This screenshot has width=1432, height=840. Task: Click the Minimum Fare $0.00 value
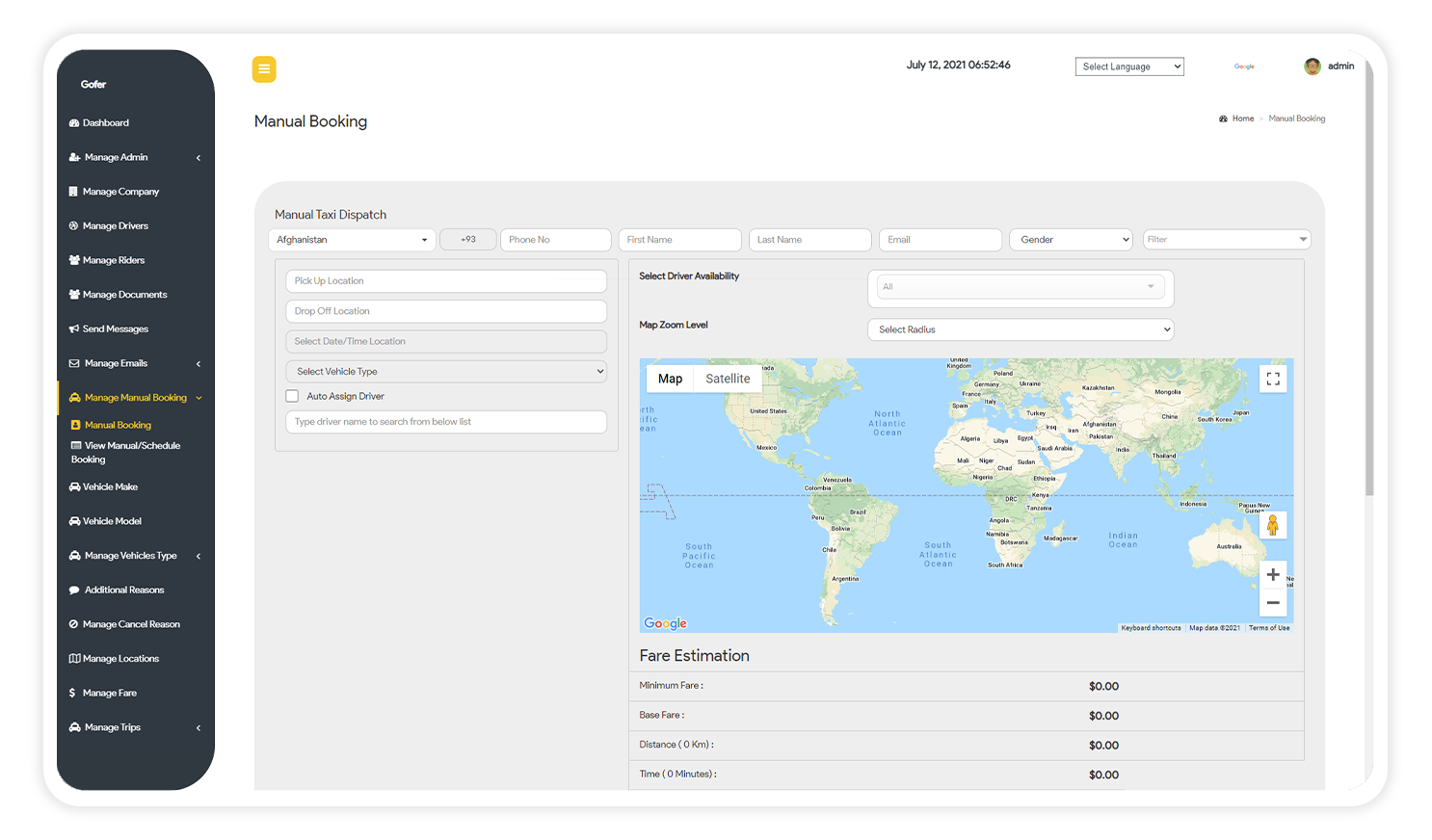coord(1103,687)
